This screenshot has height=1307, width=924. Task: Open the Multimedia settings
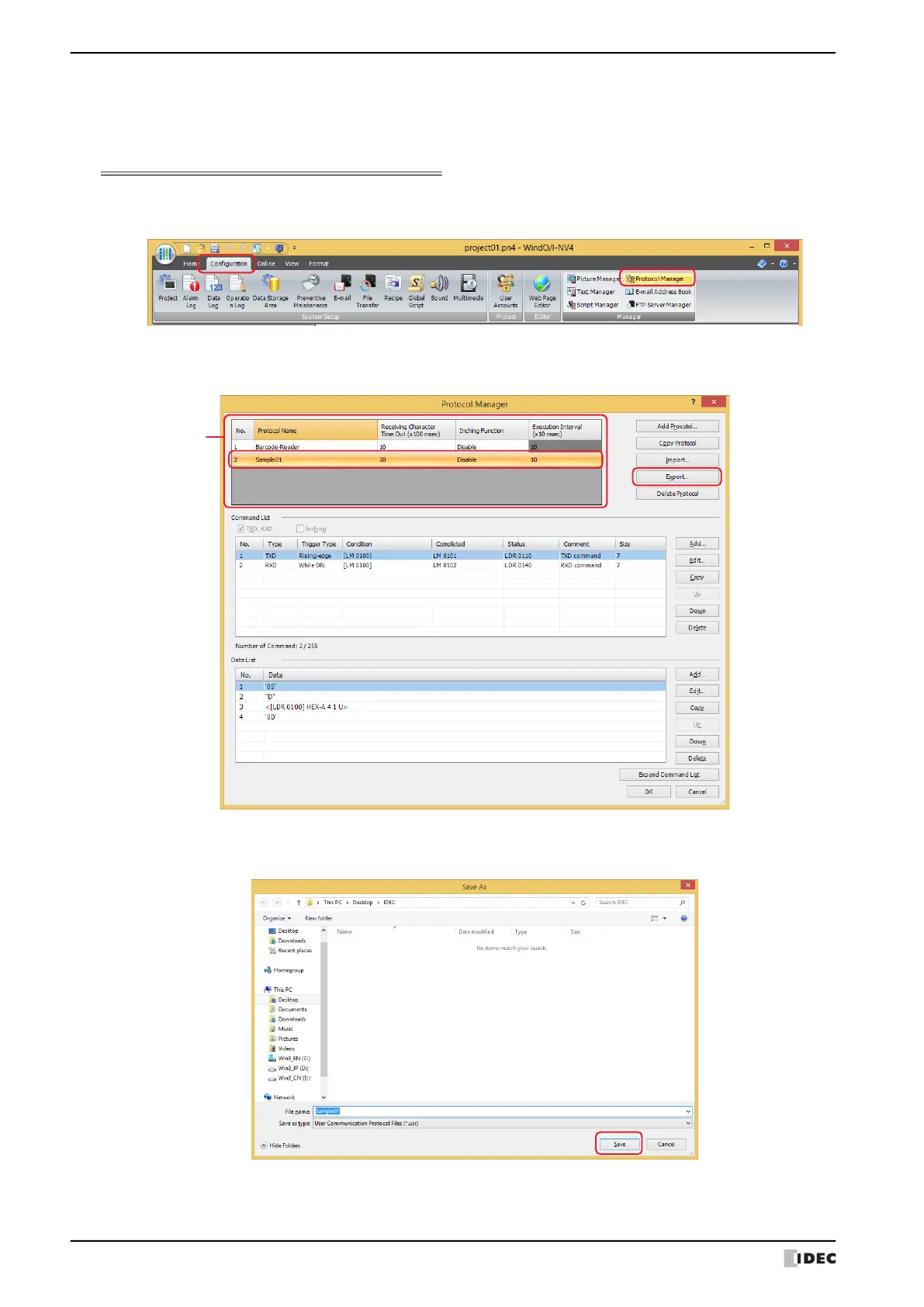469,288
